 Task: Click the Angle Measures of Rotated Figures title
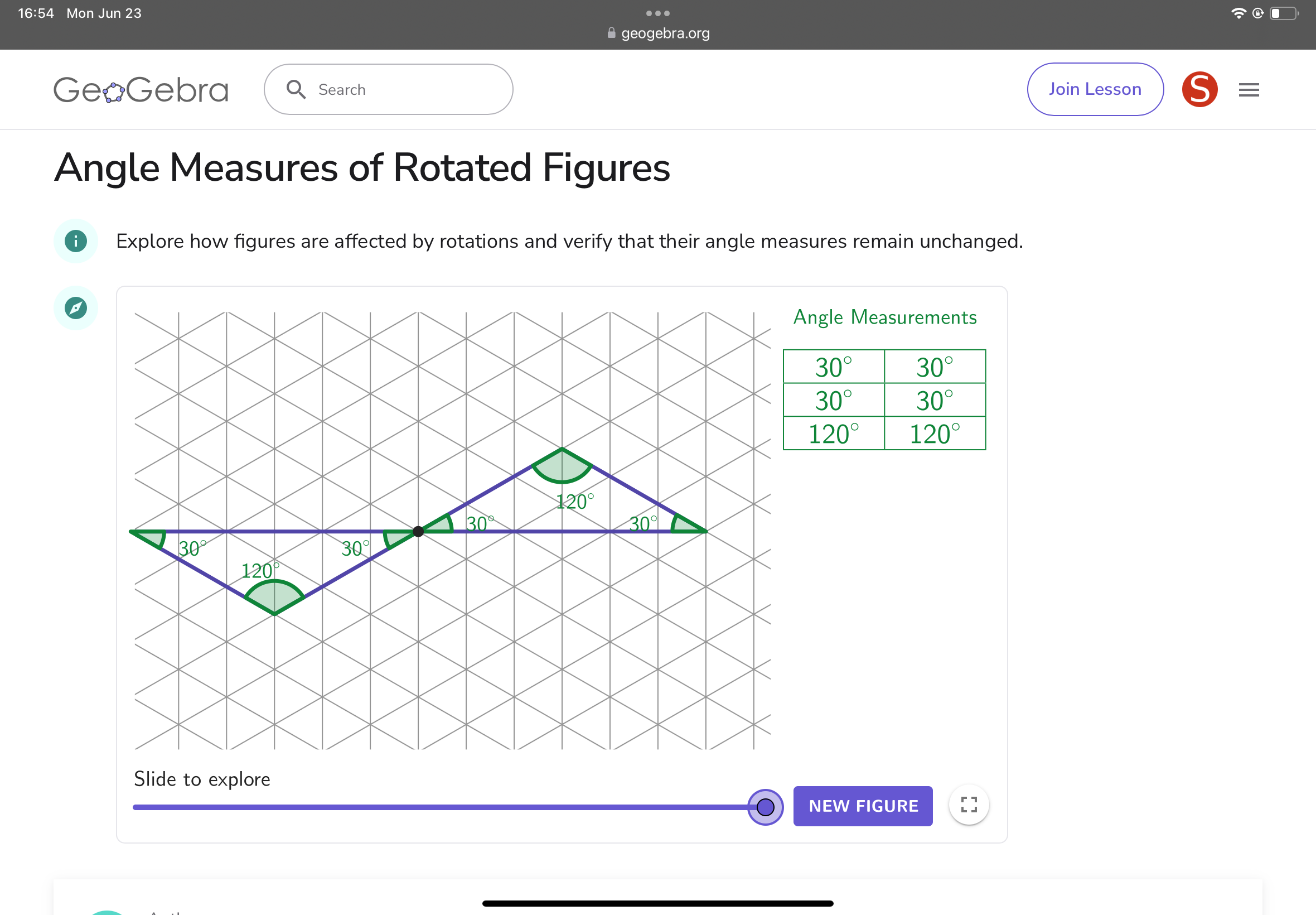click(362, 168)
